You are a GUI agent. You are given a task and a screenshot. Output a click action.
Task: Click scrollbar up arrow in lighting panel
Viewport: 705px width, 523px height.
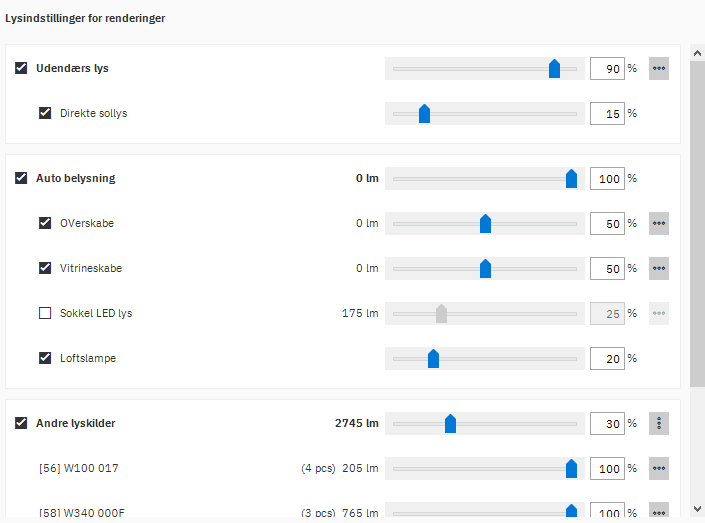697,52
